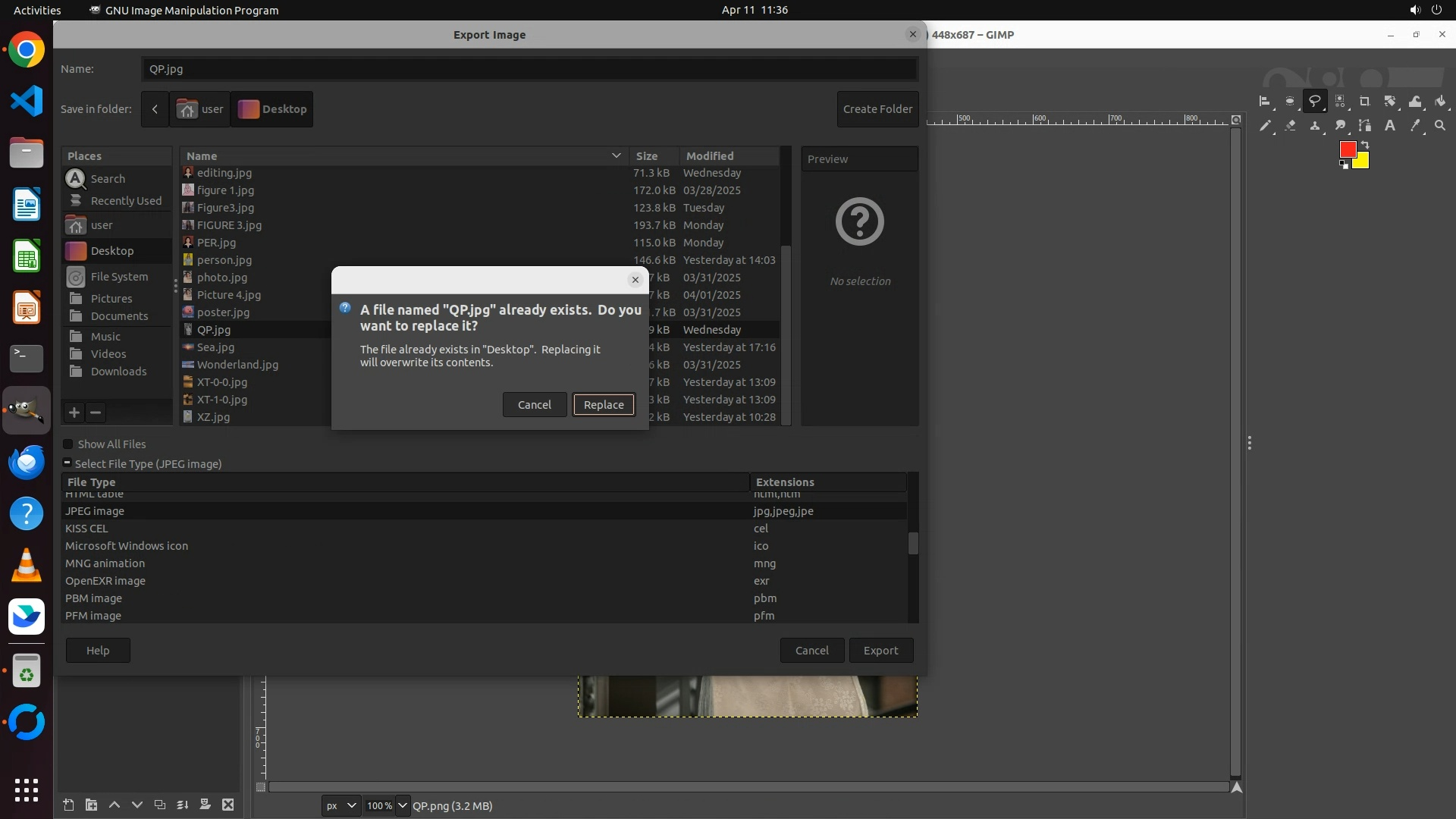Select the Text tool
1456x819 pixels.
[x=1389, y=126]
